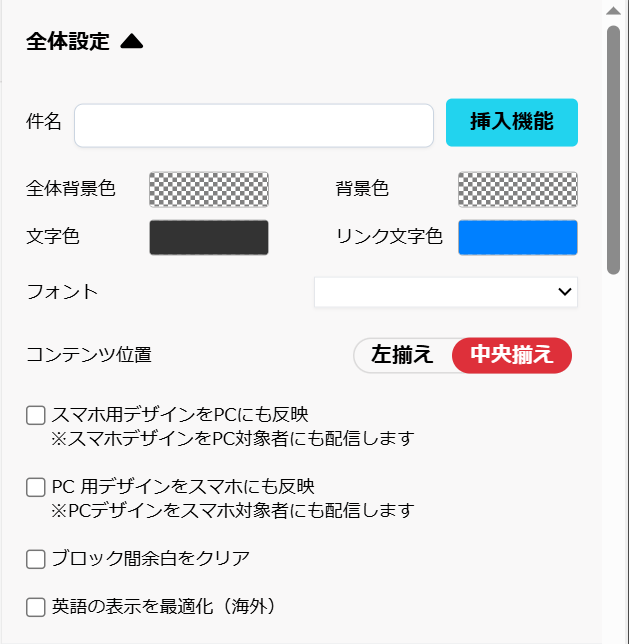Enable スマホ用デザインをPCにも反映 checkbox

pyautogui.click(x=36, y=415)
